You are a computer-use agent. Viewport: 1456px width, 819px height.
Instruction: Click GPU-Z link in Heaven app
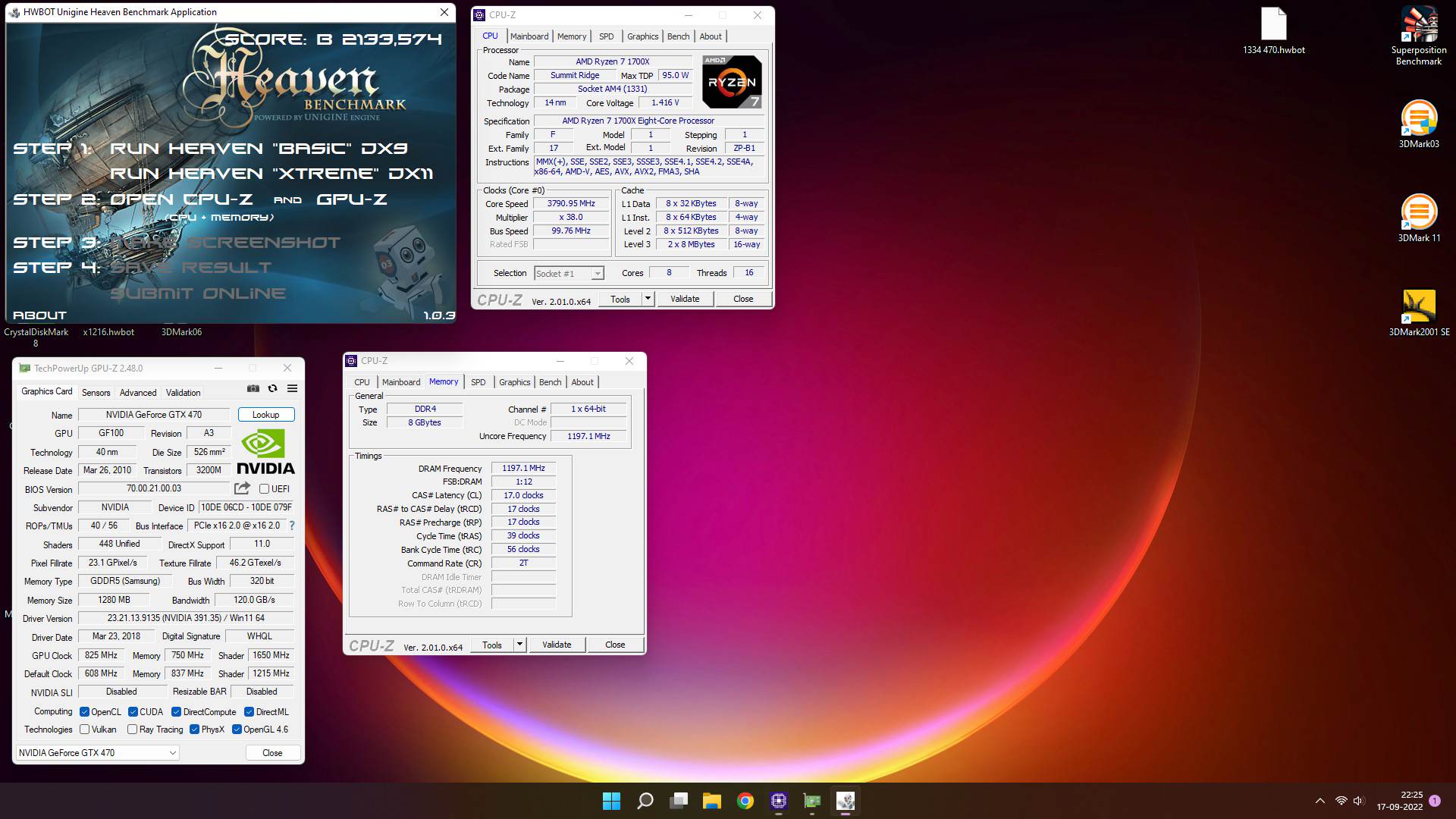point(352,199)
